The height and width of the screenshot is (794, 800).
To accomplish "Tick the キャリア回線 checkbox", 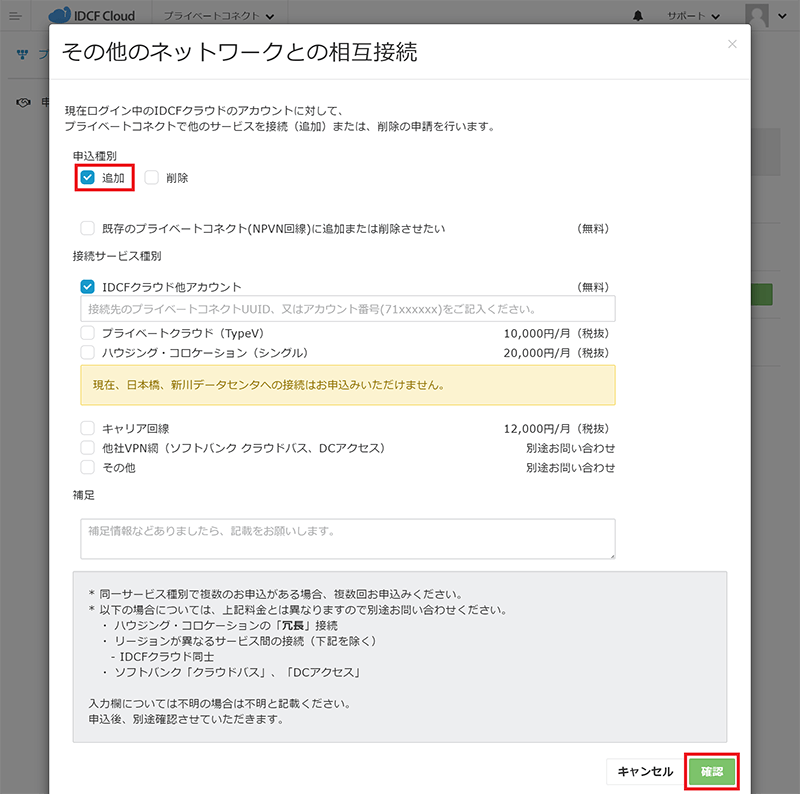I will 88,428.
